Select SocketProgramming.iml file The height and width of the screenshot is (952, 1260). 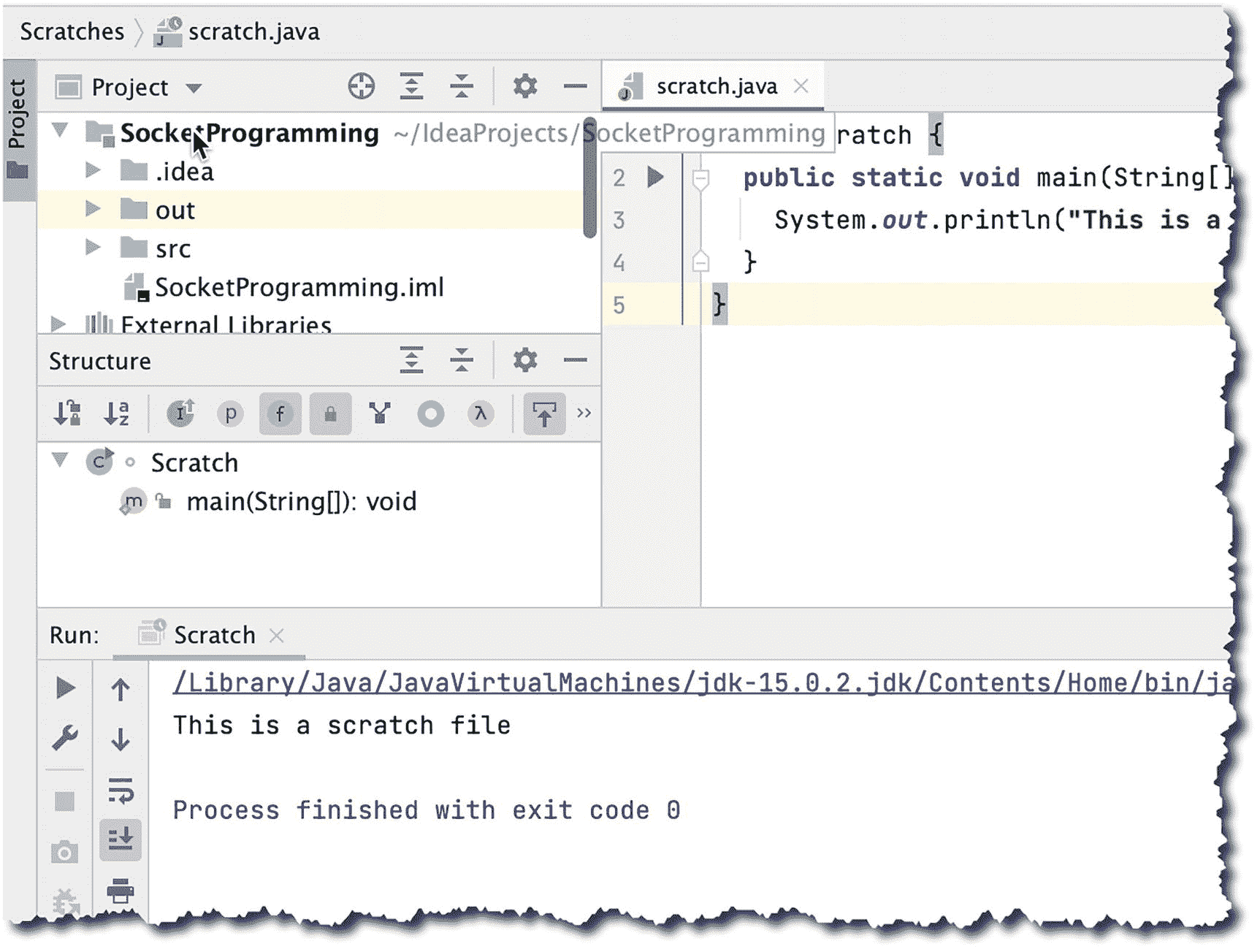click(x=299, y=287)
